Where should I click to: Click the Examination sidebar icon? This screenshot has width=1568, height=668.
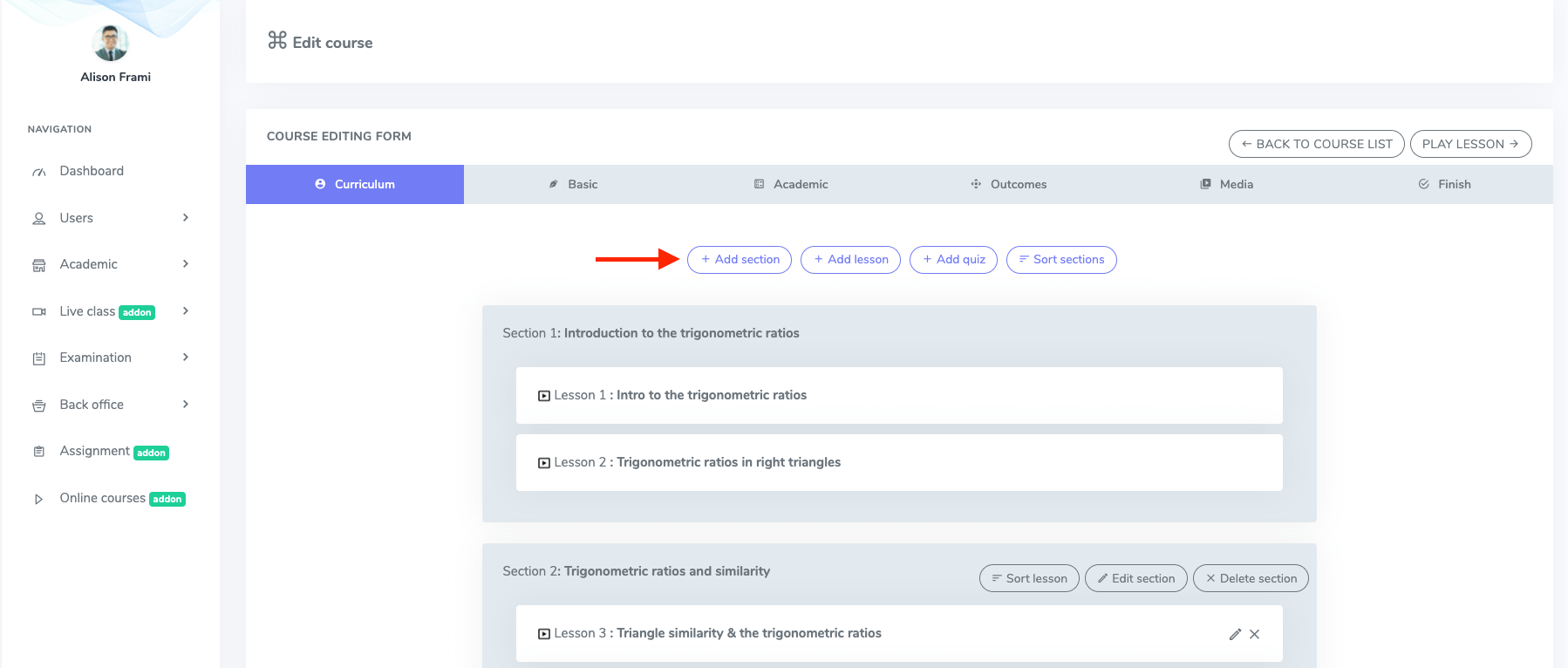[x=38, y=358]
